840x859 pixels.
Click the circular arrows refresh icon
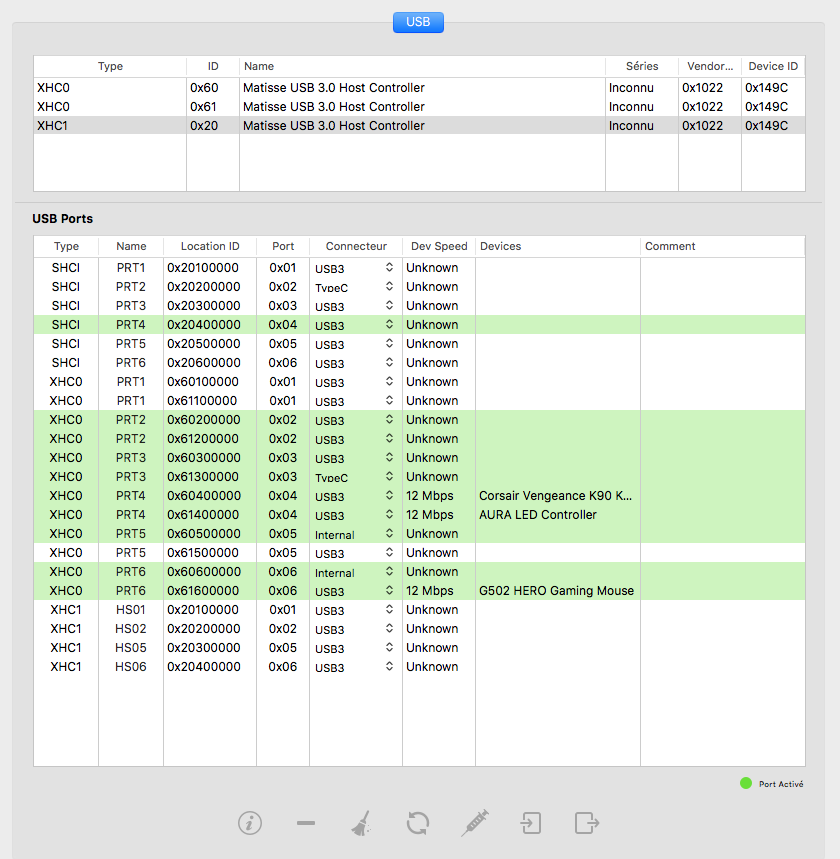tap(418, 823)
